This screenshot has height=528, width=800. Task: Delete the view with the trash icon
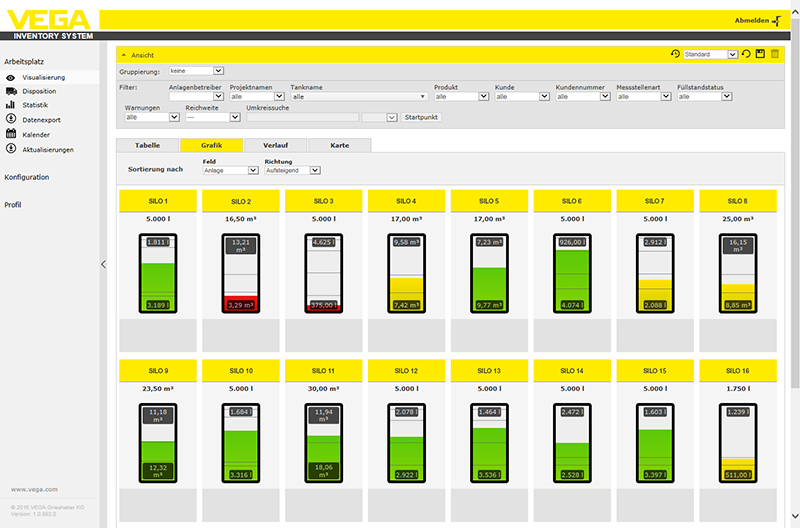(774, 54)
